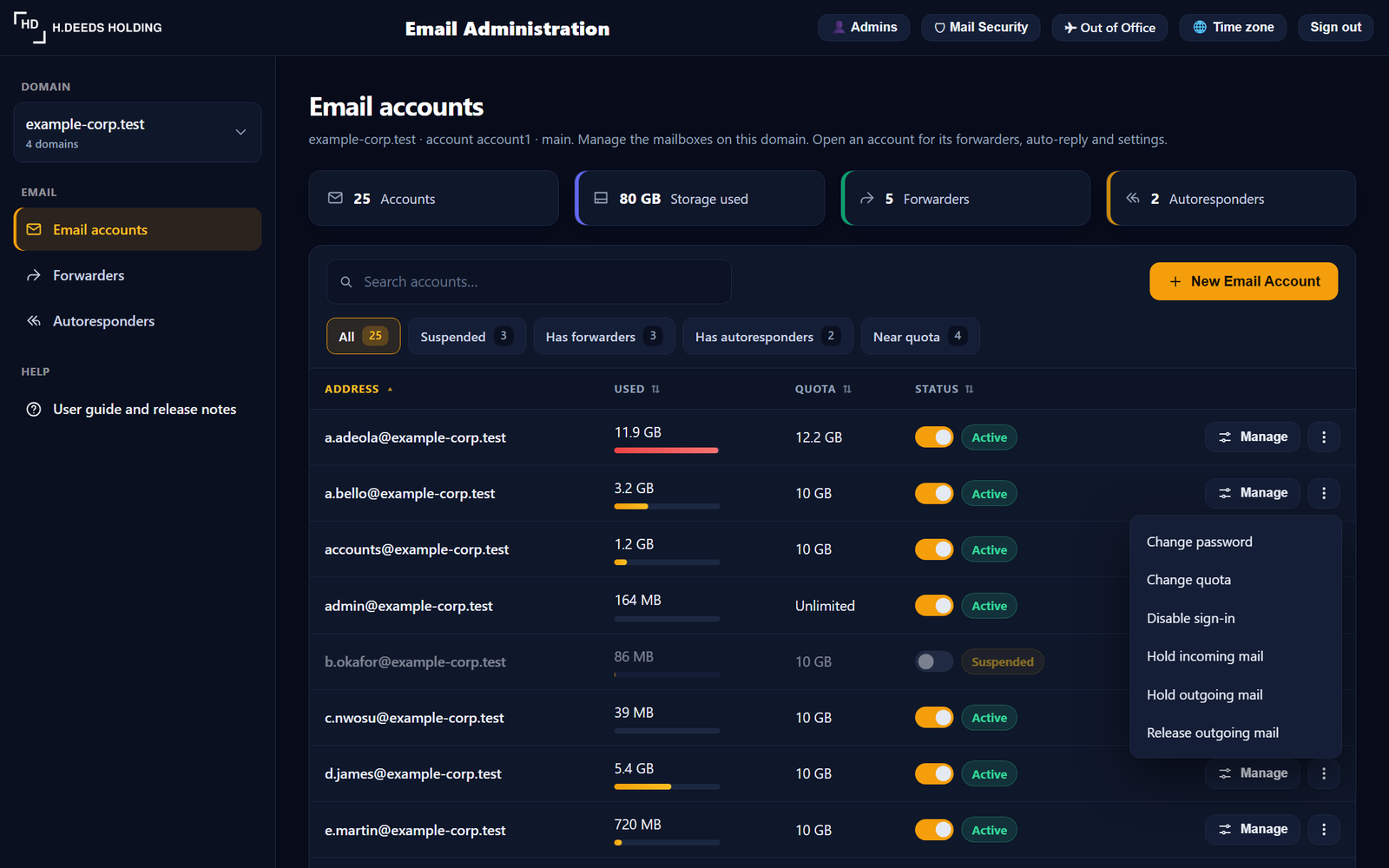Click the H.DEEDS HOLDING logo icon
Viewport: 1389px width, 868px height.
point(30,27)
